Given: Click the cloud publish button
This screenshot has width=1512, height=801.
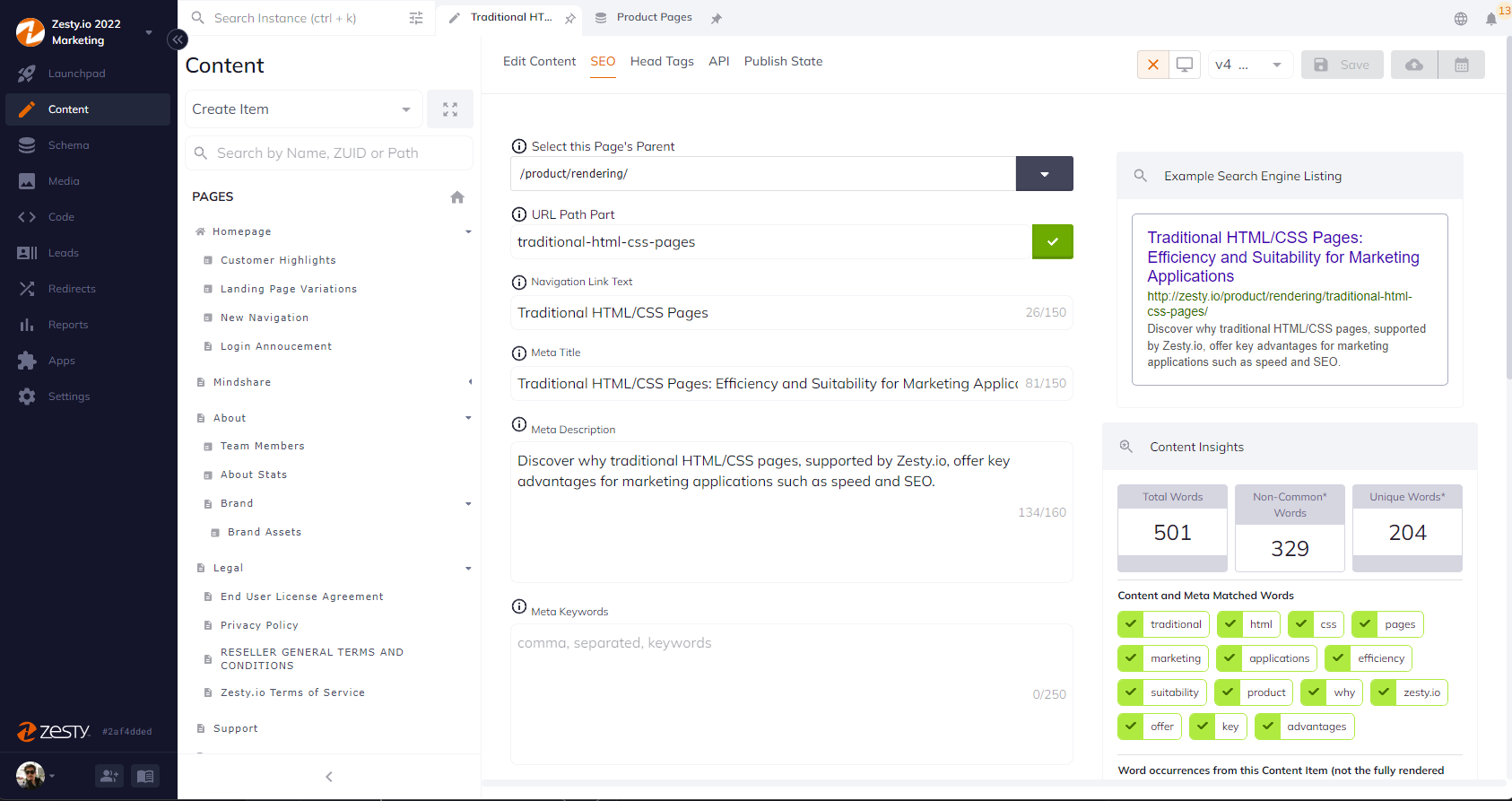Looking at the screenshot, I should (1414, 65).
